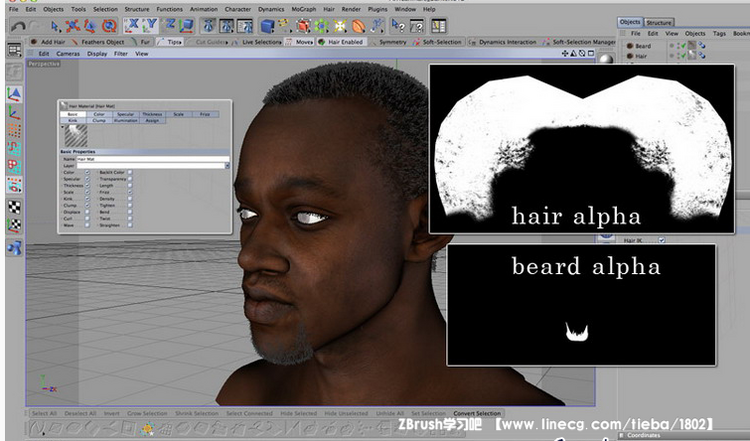Toggle the Kink checkbox in Basic Properties
This screenshot has height=441, width=750.
pos(87,198)
